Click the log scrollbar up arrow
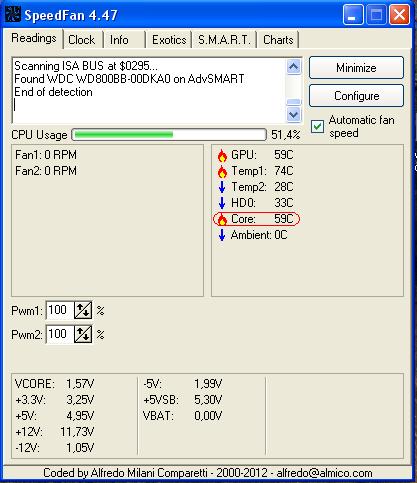This screenshot has width=417, height=483. [294, 66]
